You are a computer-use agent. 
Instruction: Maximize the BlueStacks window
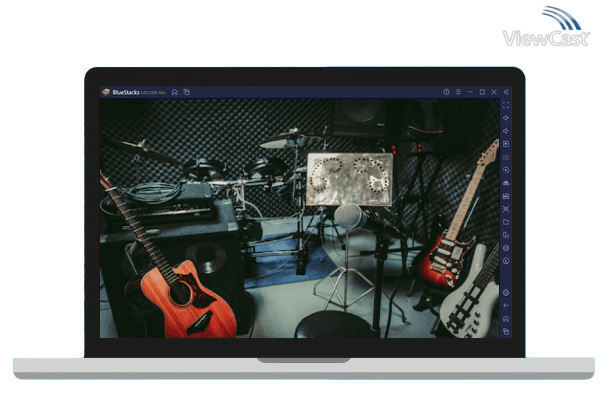click(482, 92)
